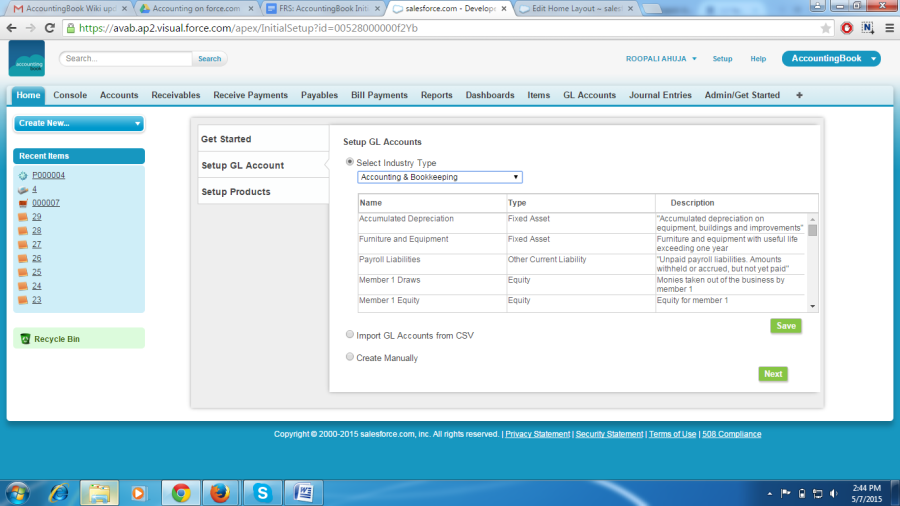Click the bookmark star in the address bar
Image resolution: width=900 pixels, height=506 pixels.
click(x=826, y=28)
